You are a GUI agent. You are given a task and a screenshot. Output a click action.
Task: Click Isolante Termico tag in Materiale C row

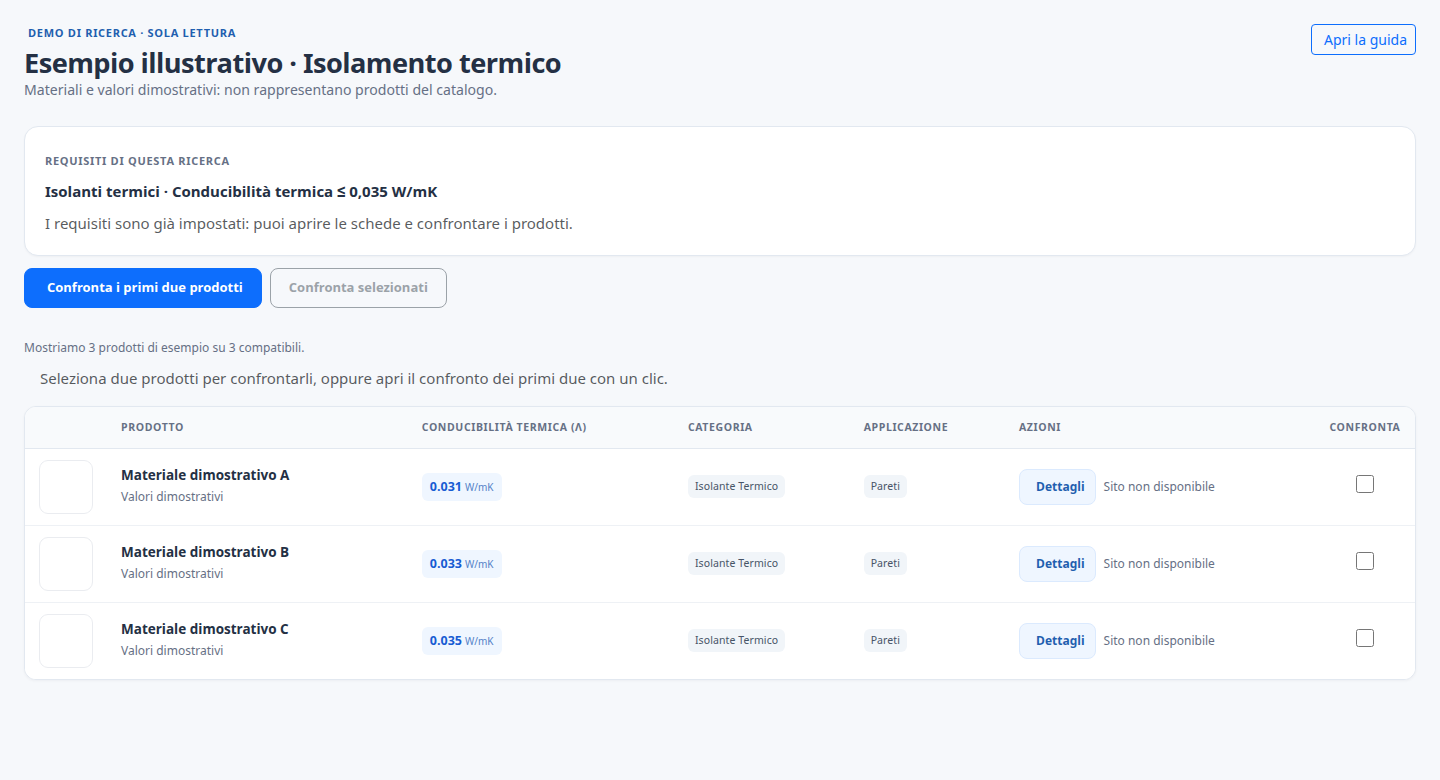tap(736, 641)
